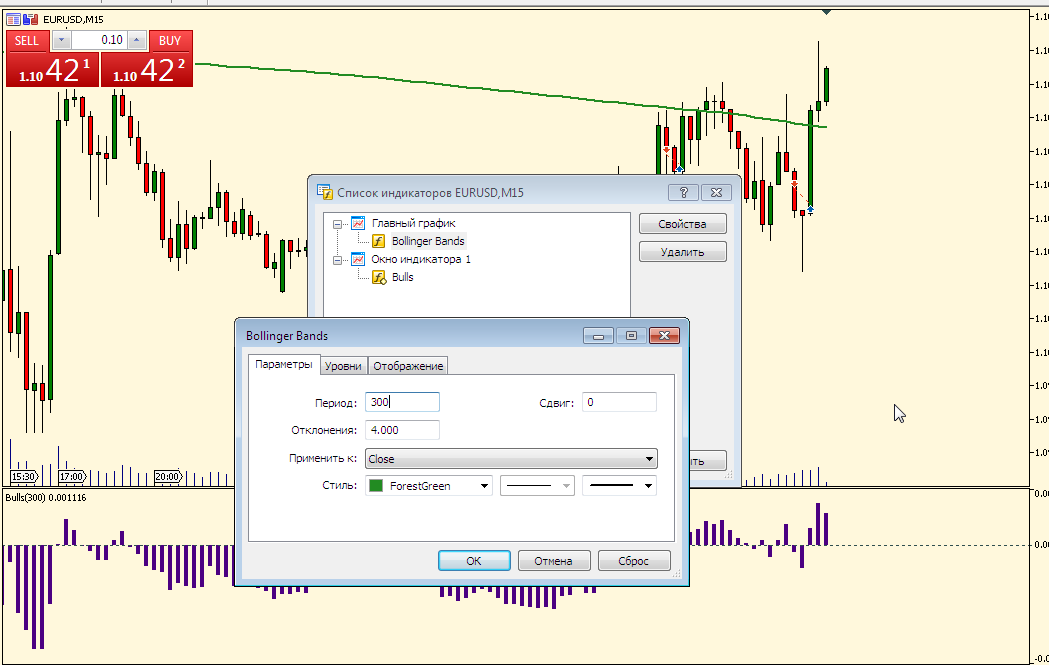Screen dimensions: 1049x665
Task: Click the Отмена button
Action: pos(553,561)
